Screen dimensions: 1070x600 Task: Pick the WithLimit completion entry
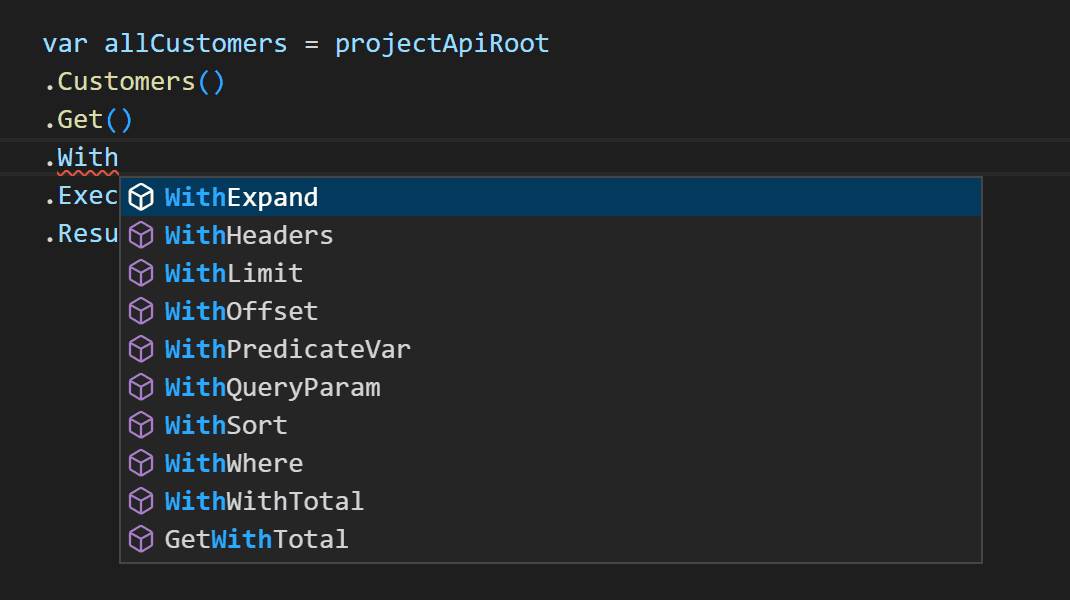coord(234,273)
